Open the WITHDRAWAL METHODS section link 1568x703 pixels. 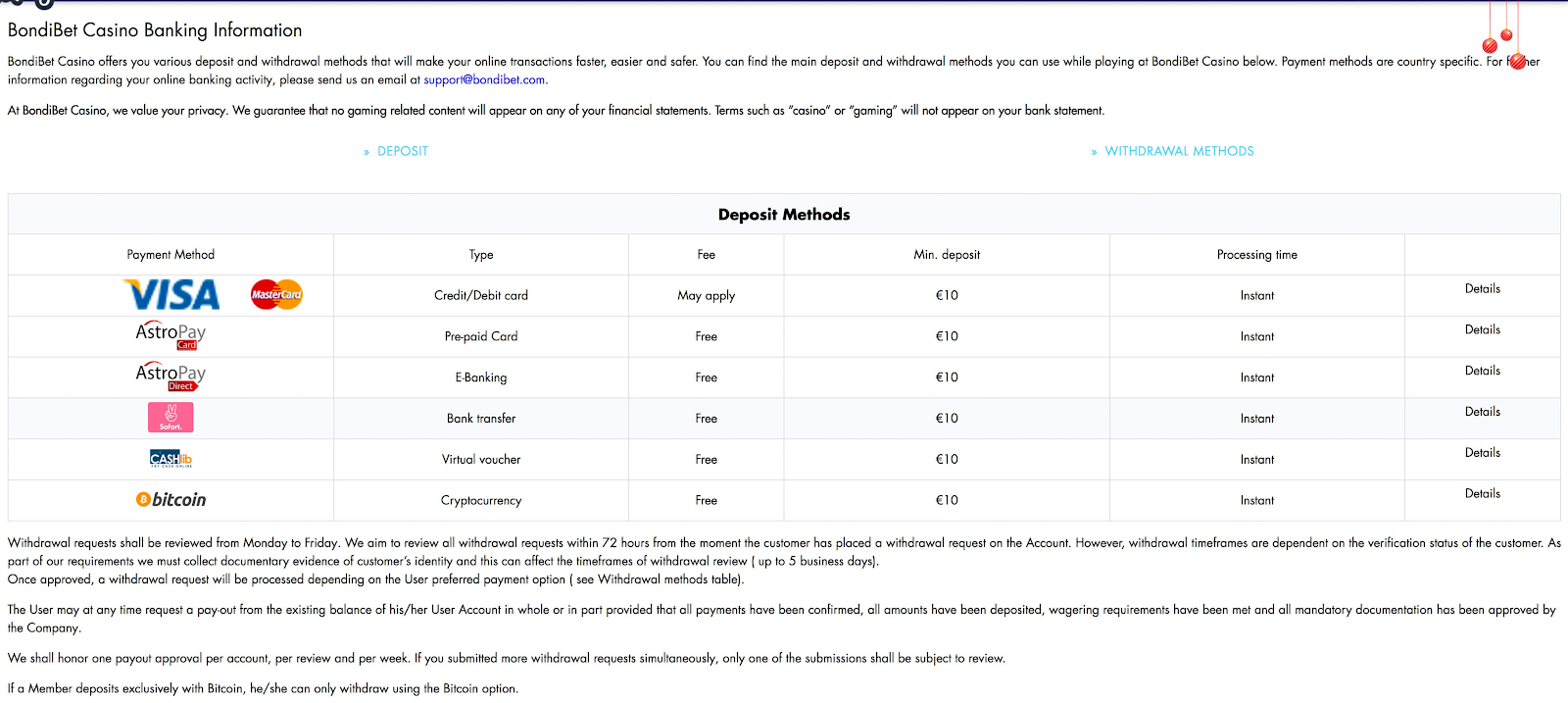1179,151
